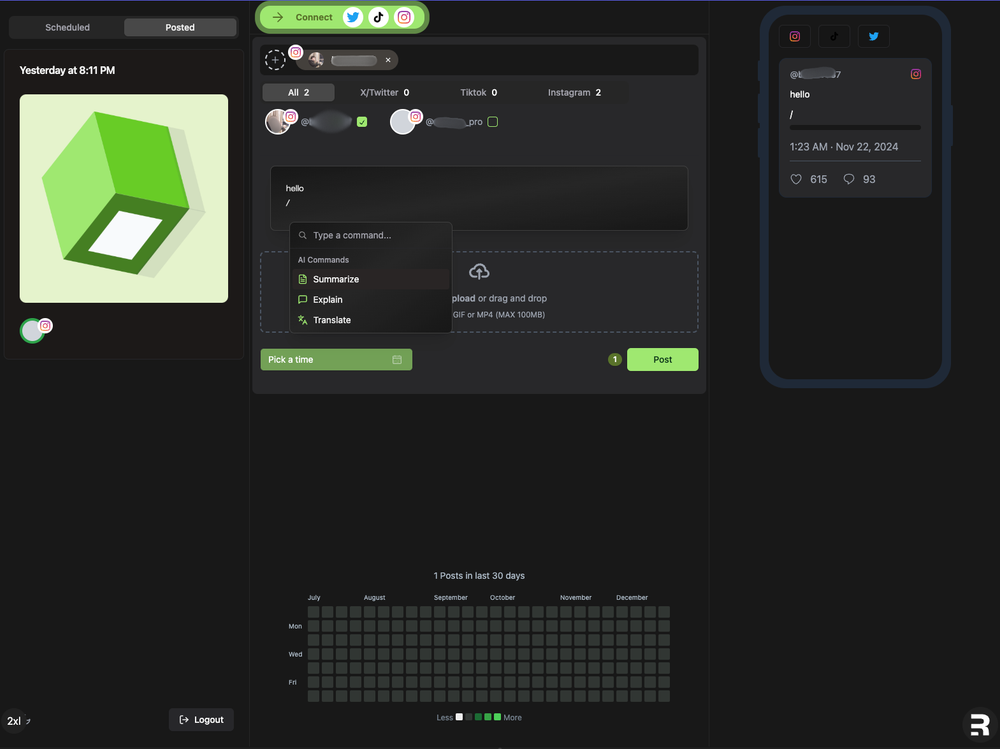The image size is (1000, 749).
Task: Select the TikTok icon in the Connect bar
Action: tap(378, 17)
